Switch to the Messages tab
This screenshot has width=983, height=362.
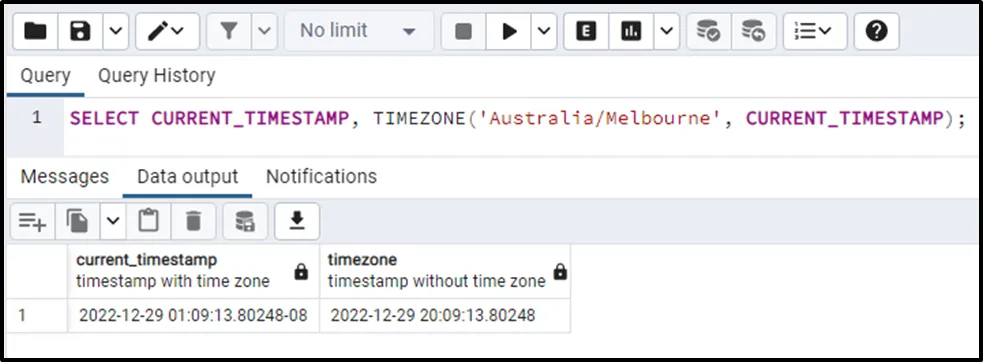(x=65, y=176)
